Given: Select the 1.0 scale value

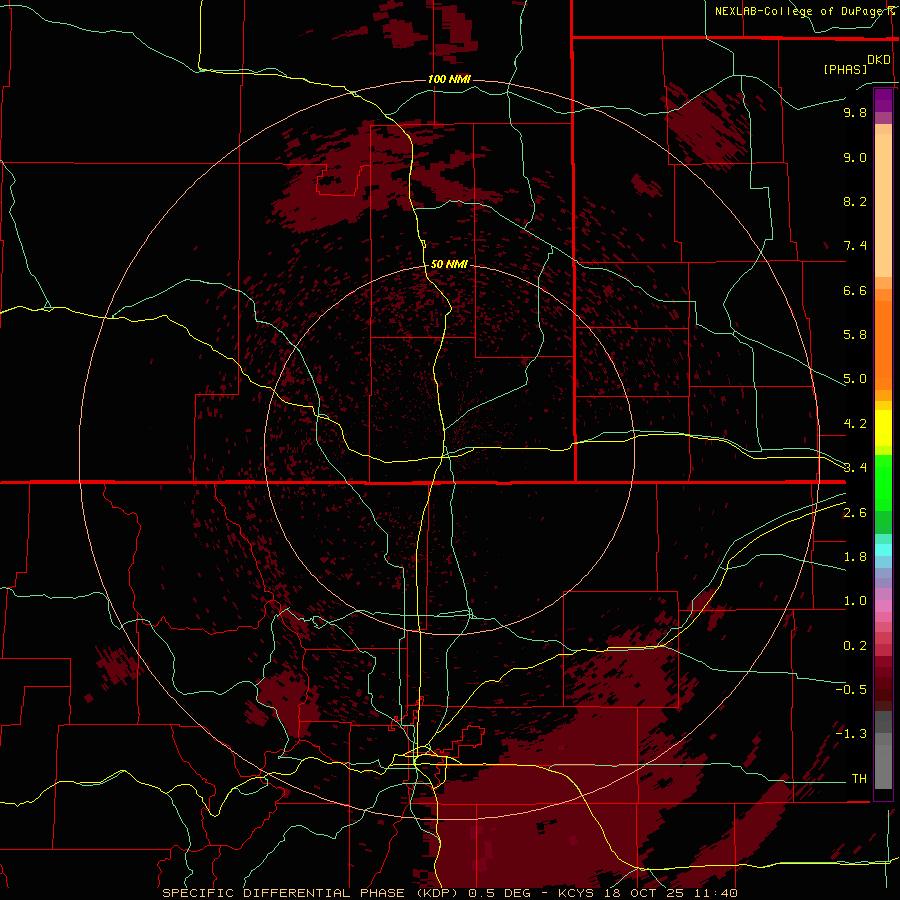Looking at the screenshot, I should tap(855, 601).
